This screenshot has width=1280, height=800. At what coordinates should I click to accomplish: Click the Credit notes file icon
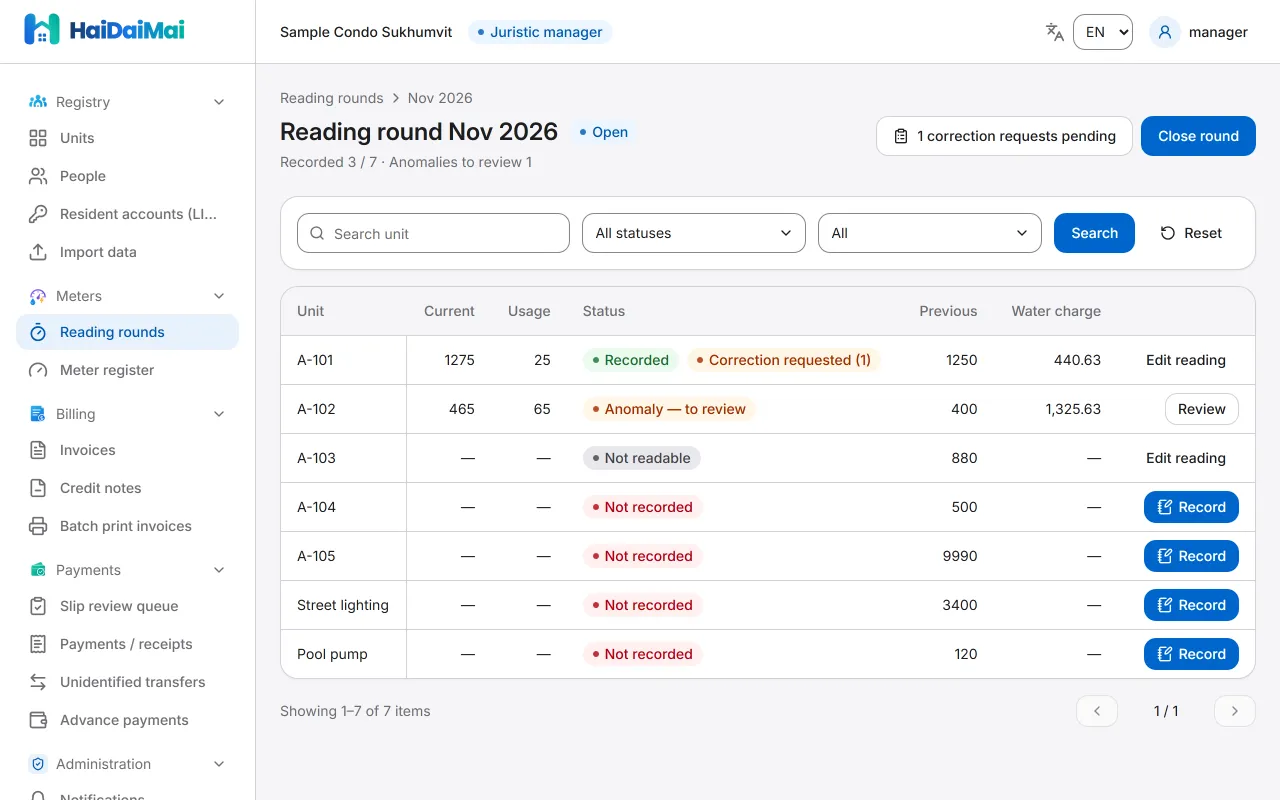(38, 488)
